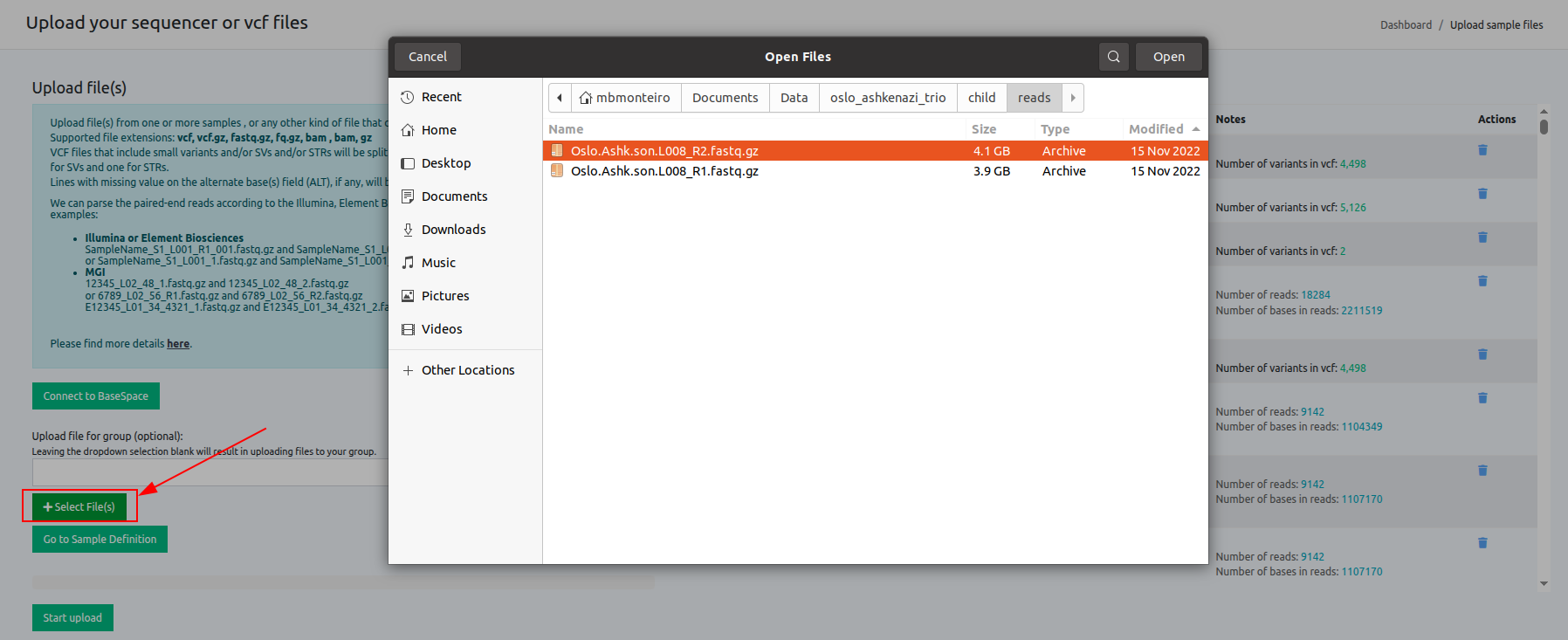Viewport: 1568px width, 640px height.
Task: Open the Music folder in sidebar
Action: click(438, 263)
